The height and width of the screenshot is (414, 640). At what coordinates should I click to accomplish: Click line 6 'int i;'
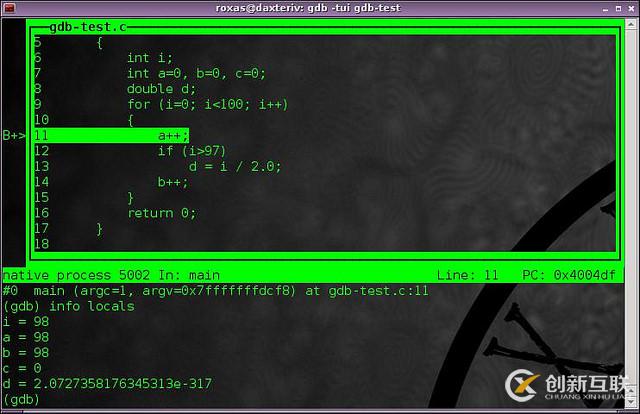pos(150,58)
